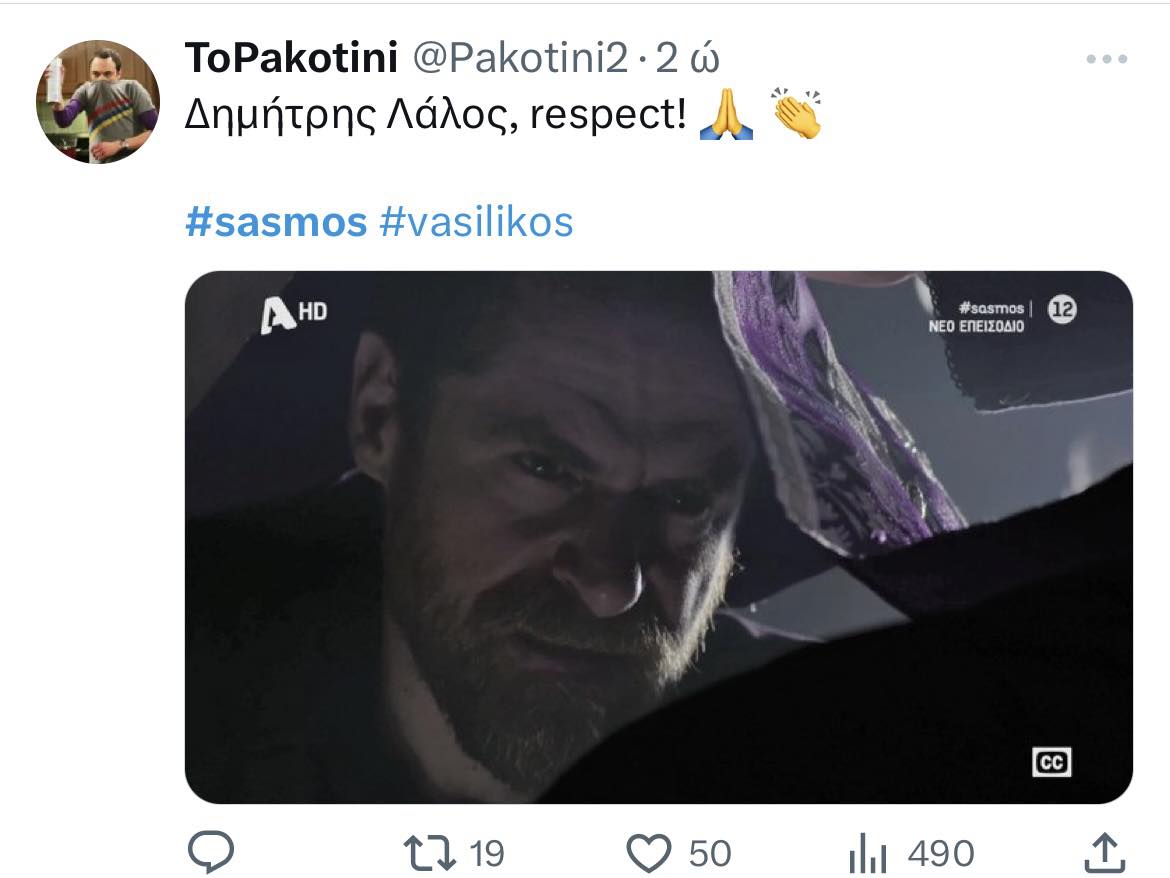Like the tweet with the heart icon
1170x878 pixels.
648,853
